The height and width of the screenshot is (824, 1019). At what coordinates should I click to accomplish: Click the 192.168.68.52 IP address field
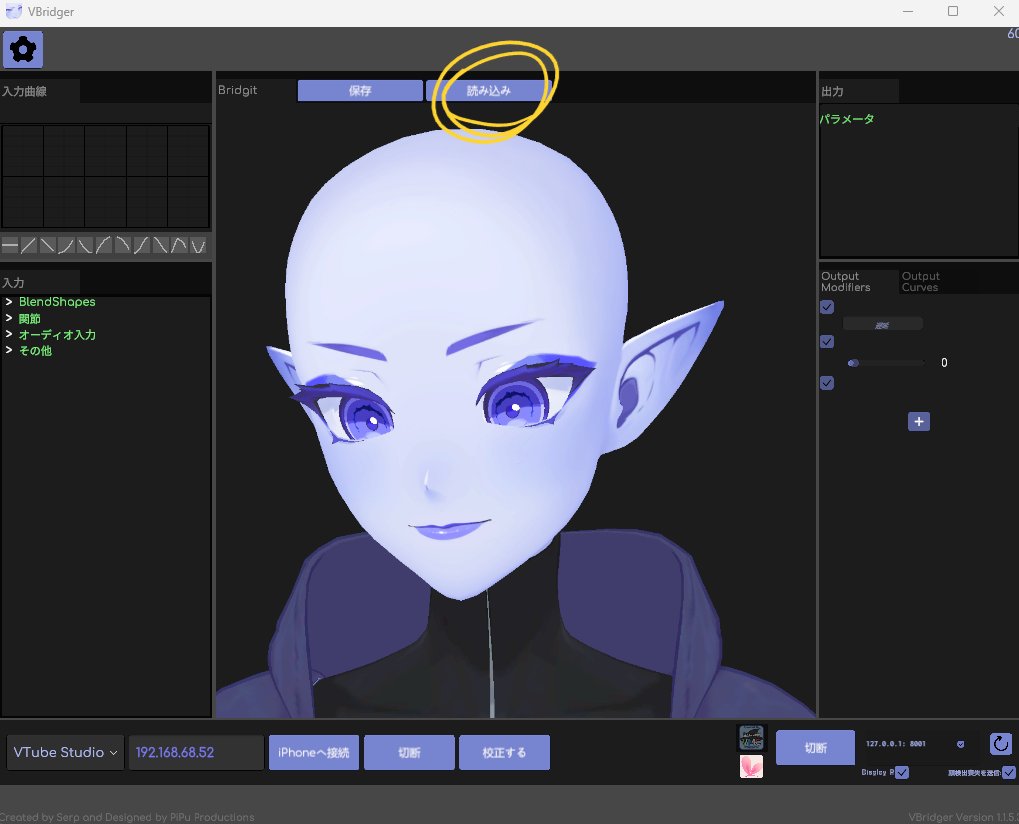pos(196,753)
